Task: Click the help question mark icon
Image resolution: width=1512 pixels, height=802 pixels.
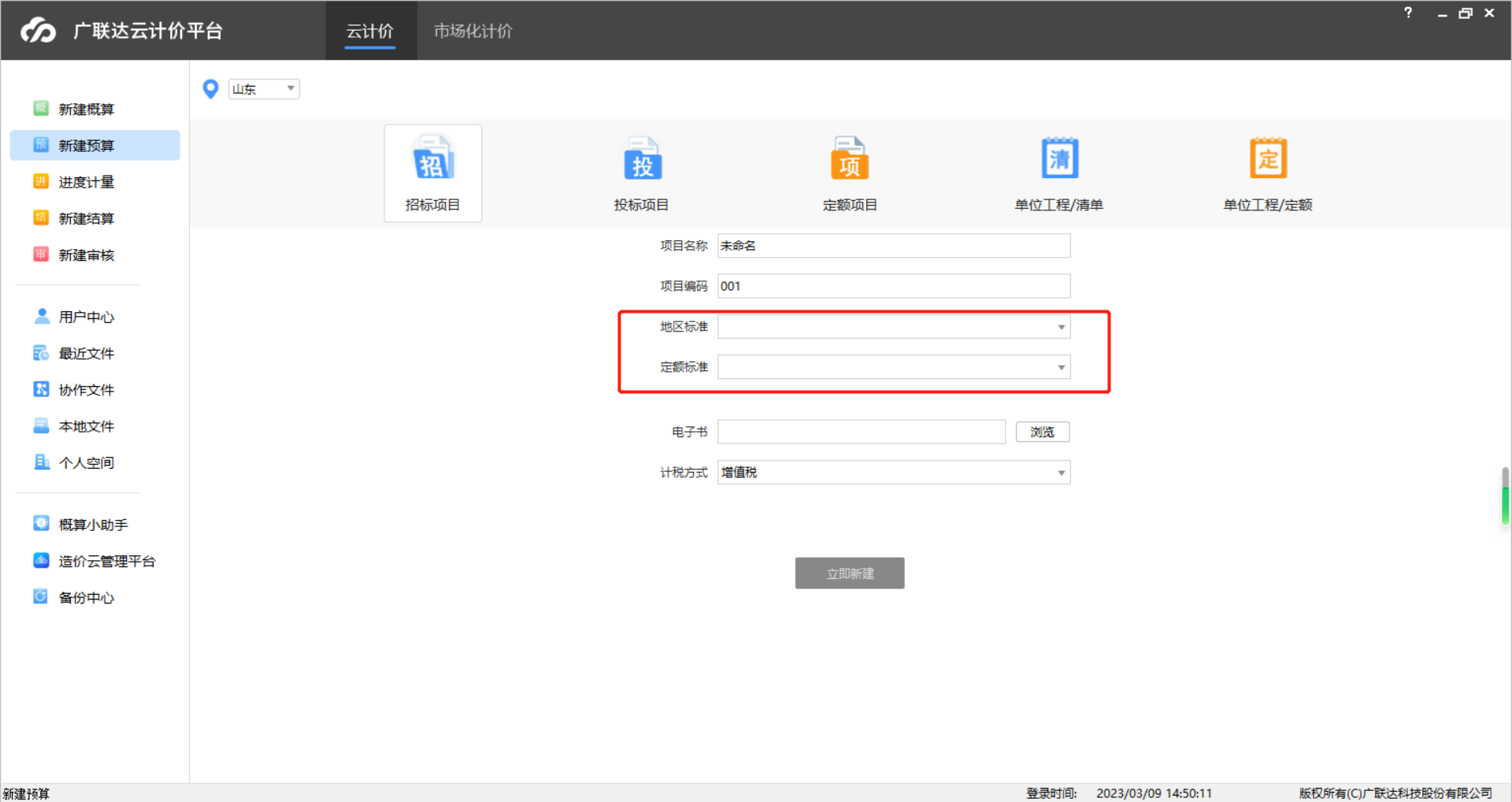Action: coord(1408,13)
